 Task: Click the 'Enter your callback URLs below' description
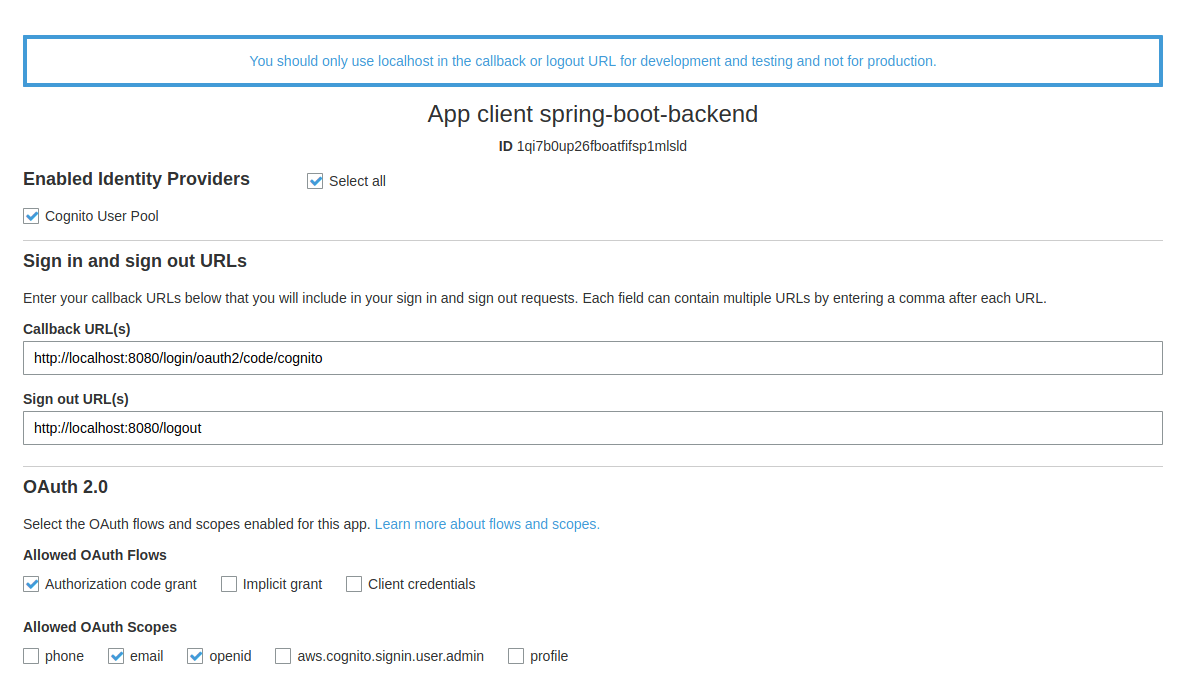point(534,299)
